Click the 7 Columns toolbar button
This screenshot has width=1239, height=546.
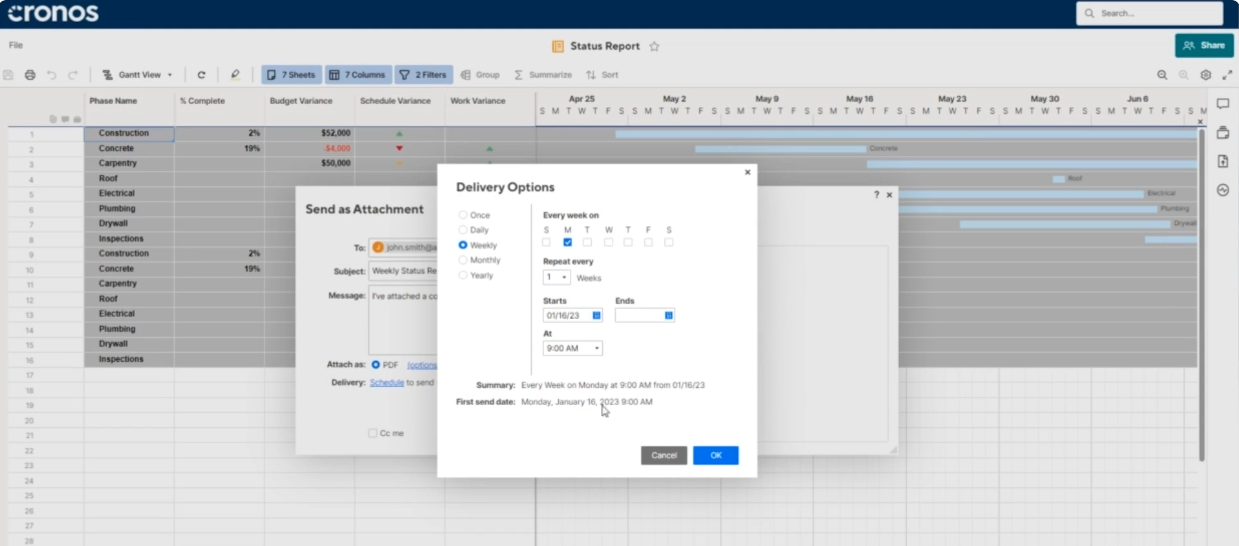click(x=358, y=75)
